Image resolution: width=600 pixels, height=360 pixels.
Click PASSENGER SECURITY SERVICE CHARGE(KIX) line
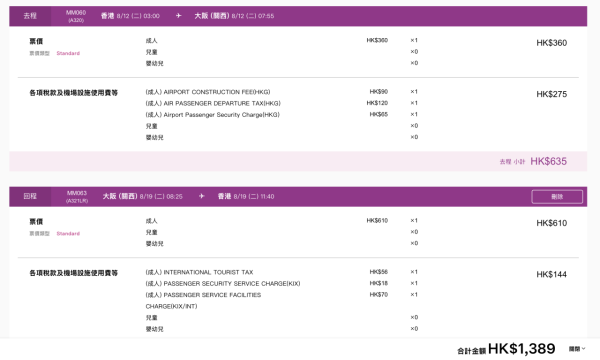coord(223,283)
